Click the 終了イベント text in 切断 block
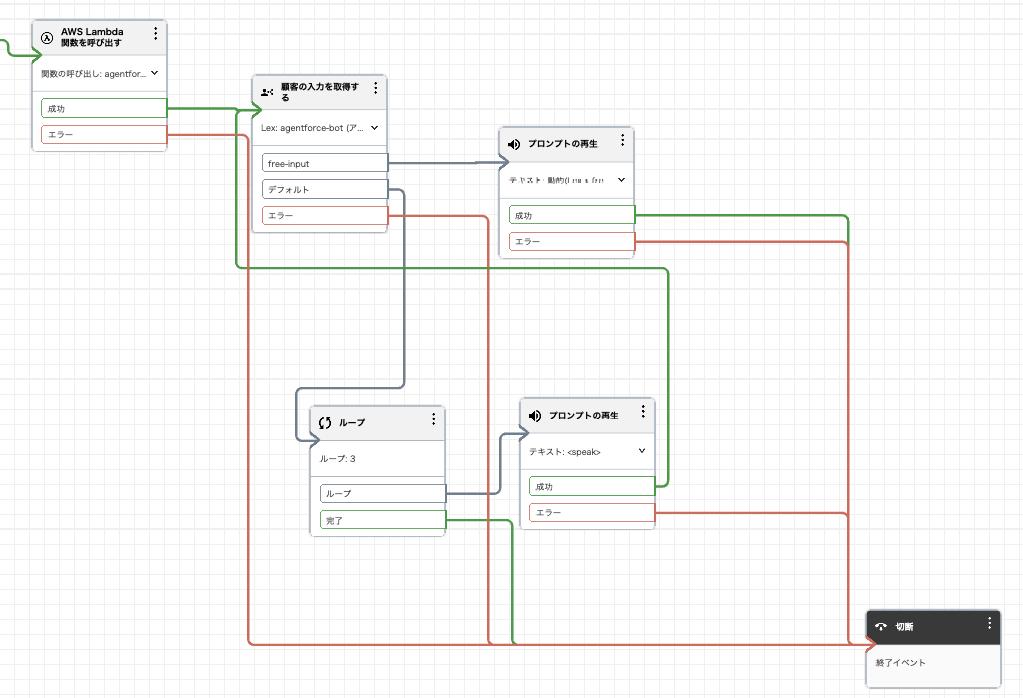 pos(900,662)
